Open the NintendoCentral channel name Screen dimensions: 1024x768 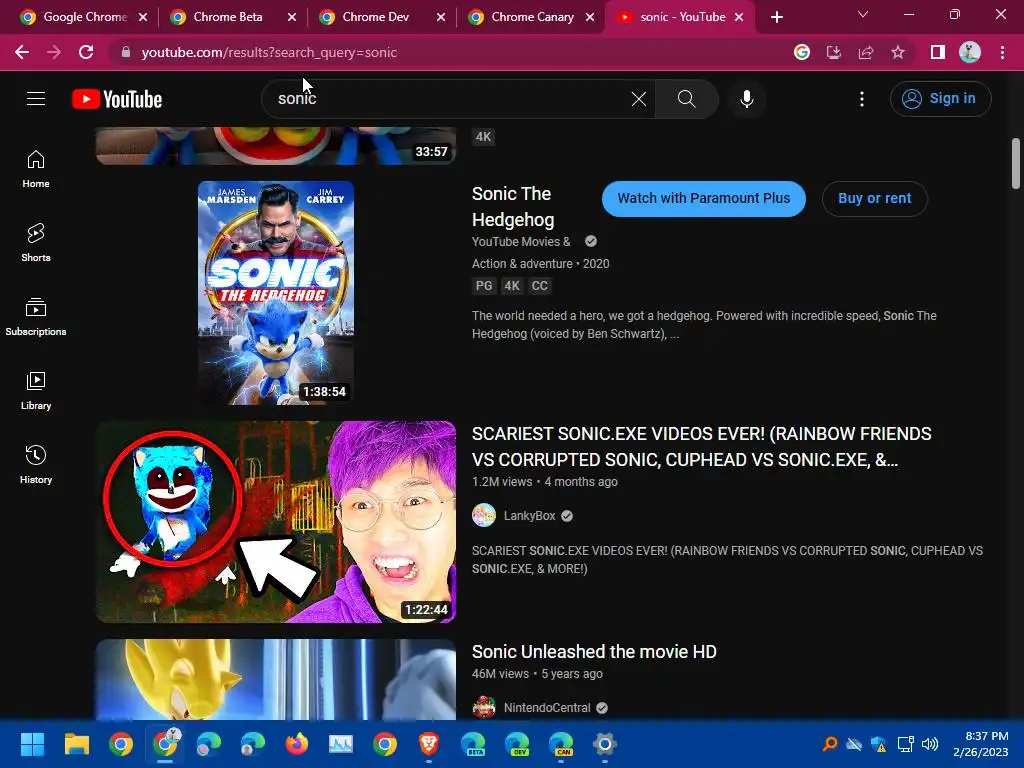click(547, 708)
